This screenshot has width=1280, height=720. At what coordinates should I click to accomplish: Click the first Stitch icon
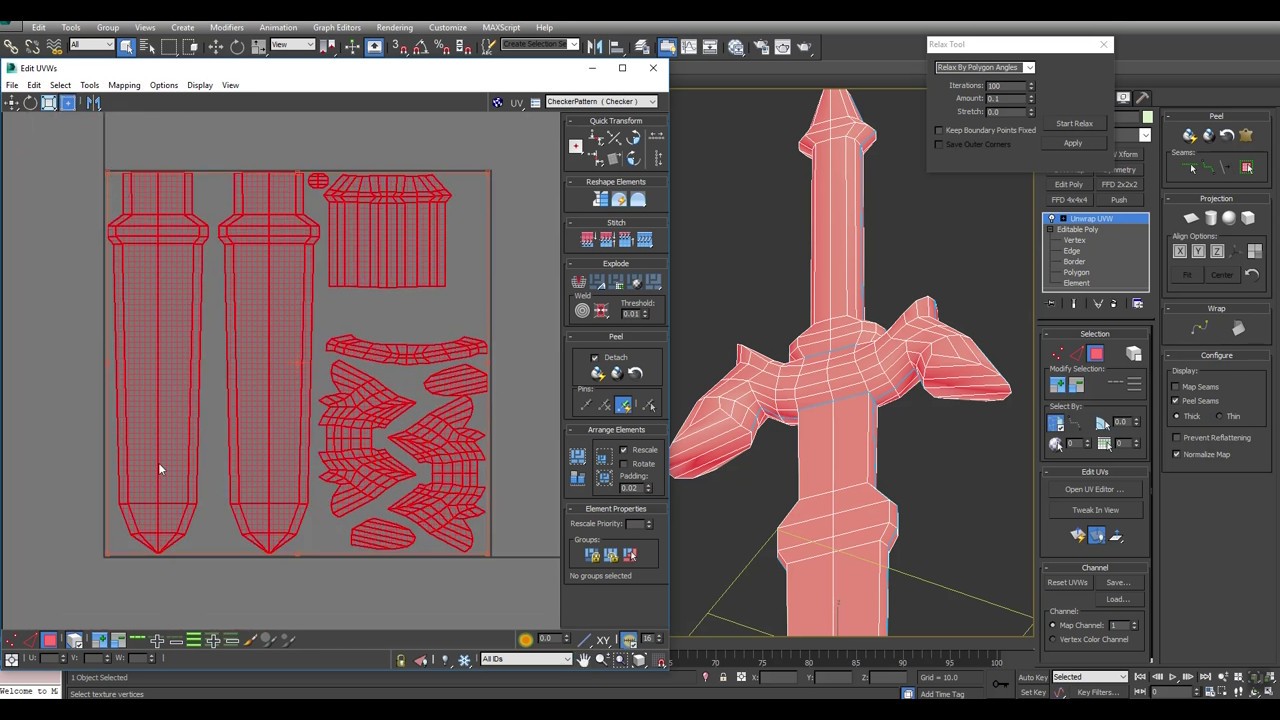[x=588, y=239]
